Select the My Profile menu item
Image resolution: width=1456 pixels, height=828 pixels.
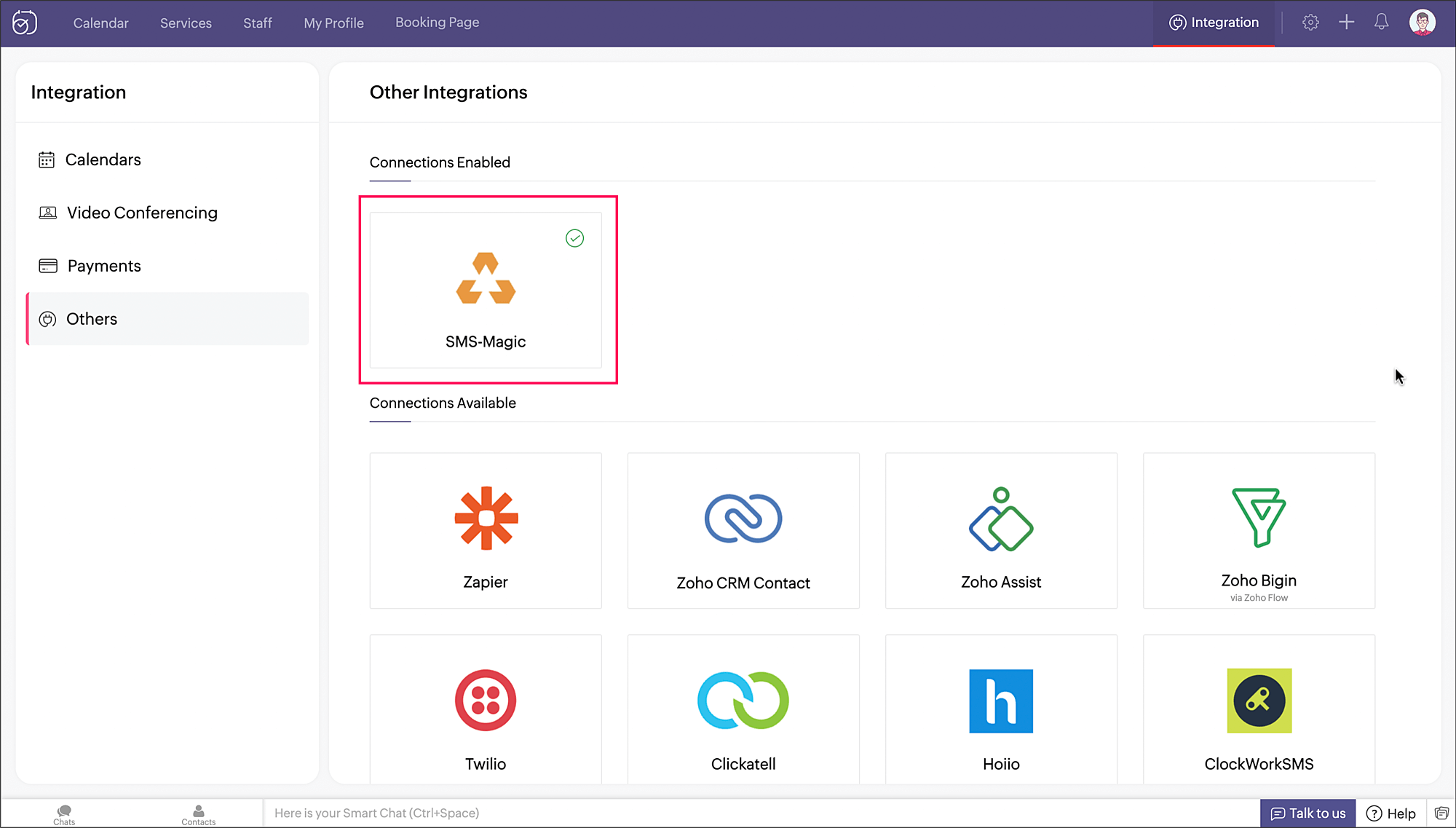[x=333, y=23]
